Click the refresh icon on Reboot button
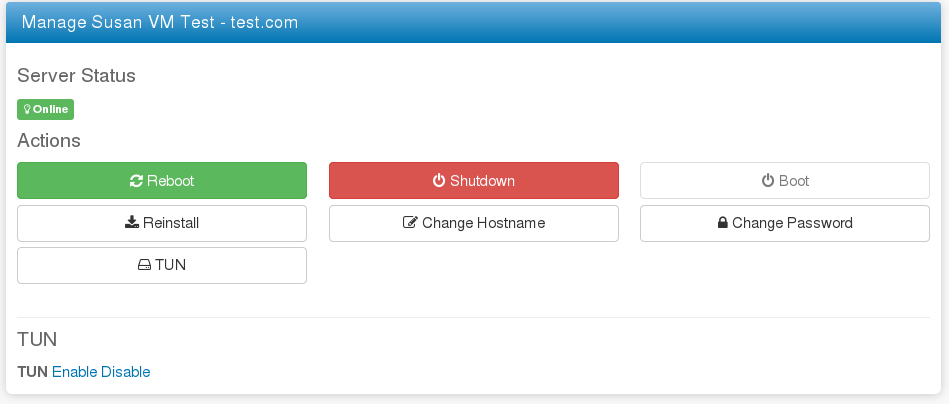The height and width of the screenshot is (404, 949). click(x=136, y=181)
